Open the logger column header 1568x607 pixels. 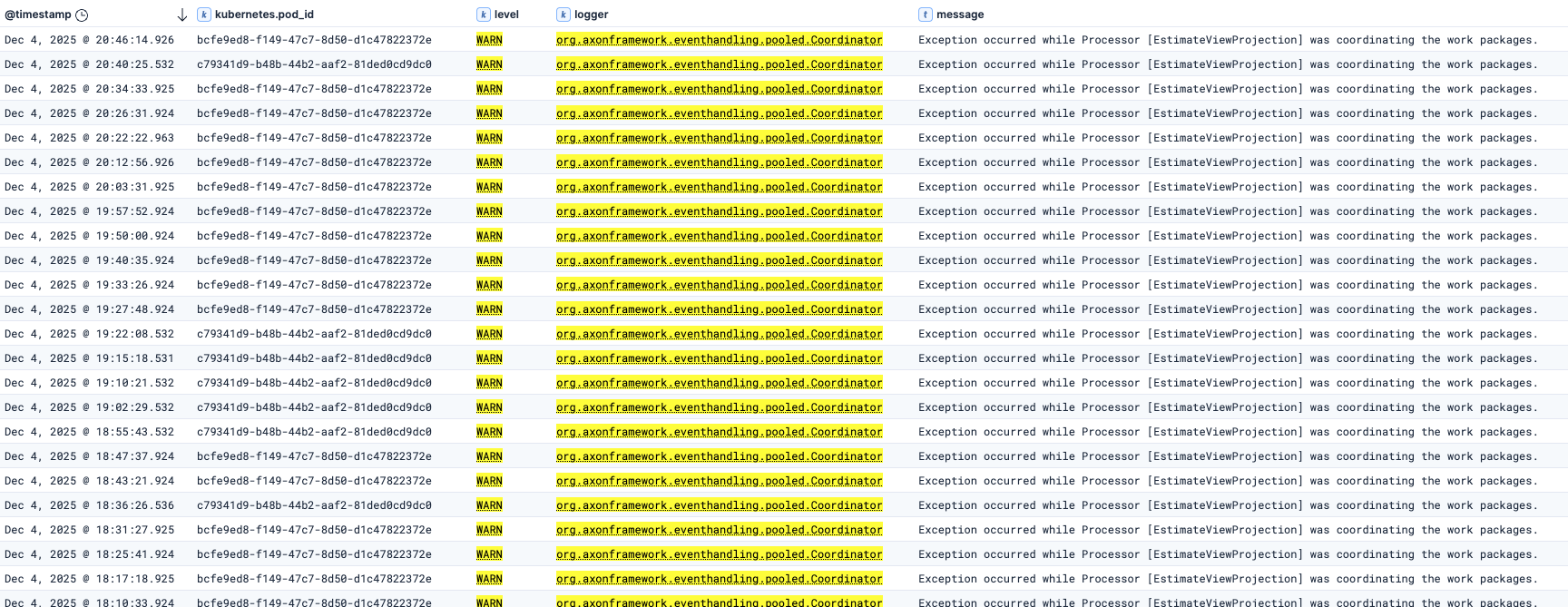(591, 15)
